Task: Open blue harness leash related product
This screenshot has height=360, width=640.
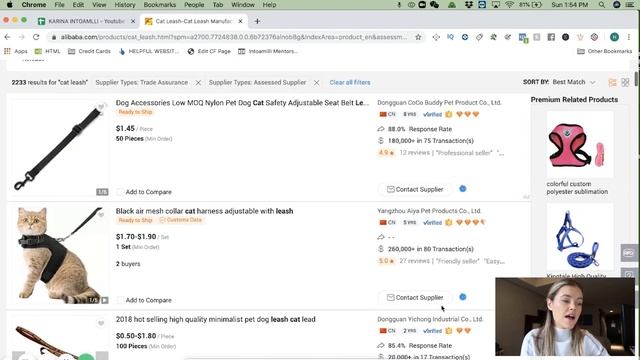Action: click(x=580, y=237)
